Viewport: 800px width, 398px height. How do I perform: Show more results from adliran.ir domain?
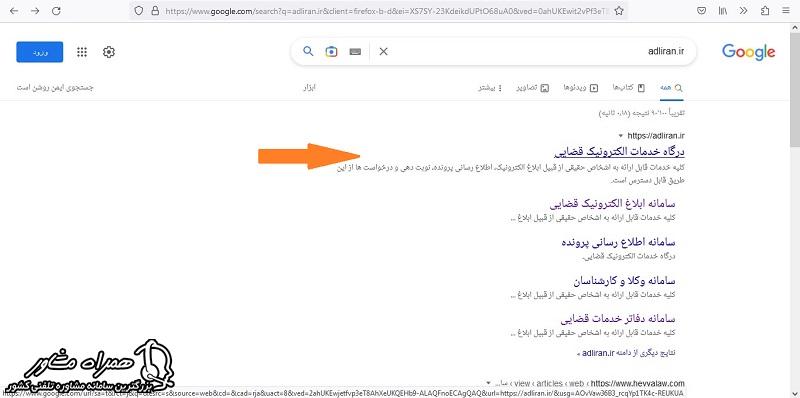(x=628, y=353)
